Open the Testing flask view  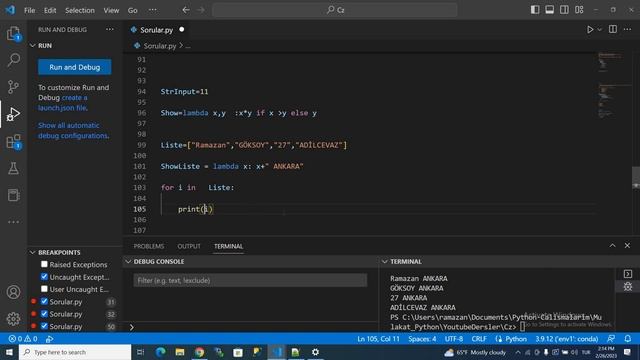(x=13, y=168)
